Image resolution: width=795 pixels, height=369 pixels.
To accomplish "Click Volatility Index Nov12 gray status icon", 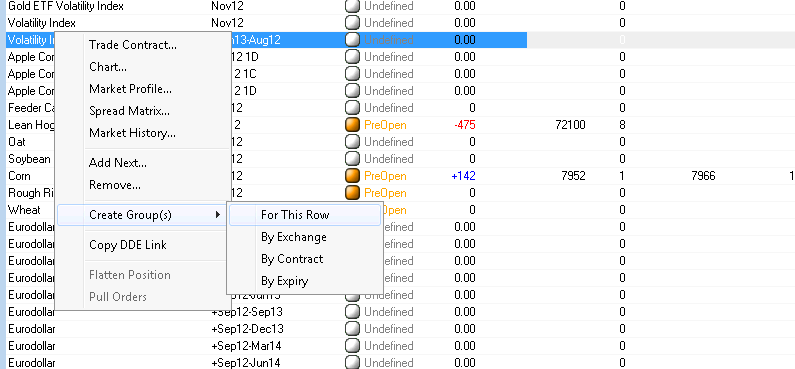I will pos(352,23).
